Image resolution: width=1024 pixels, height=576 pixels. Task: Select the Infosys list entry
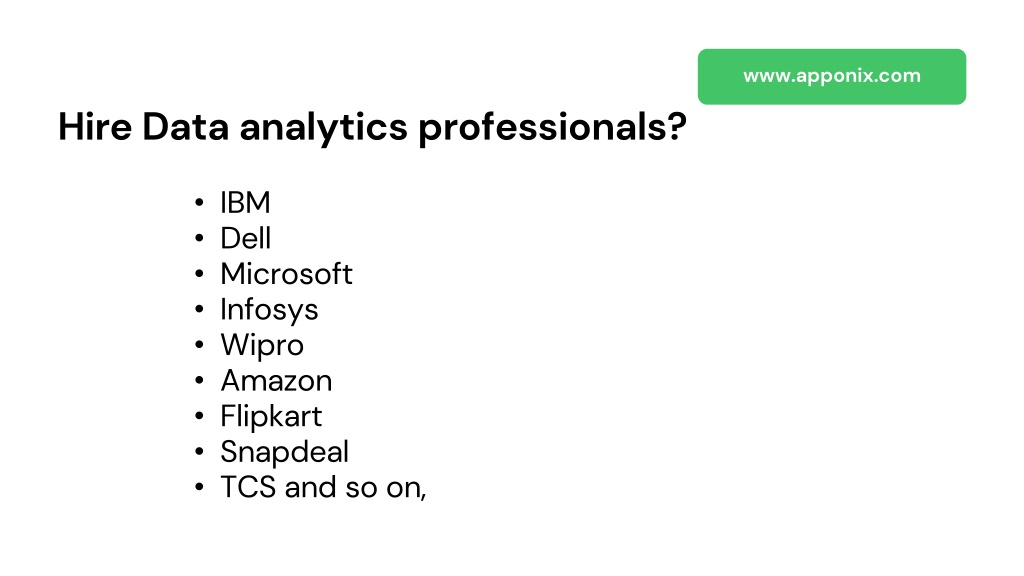point(269,310)
